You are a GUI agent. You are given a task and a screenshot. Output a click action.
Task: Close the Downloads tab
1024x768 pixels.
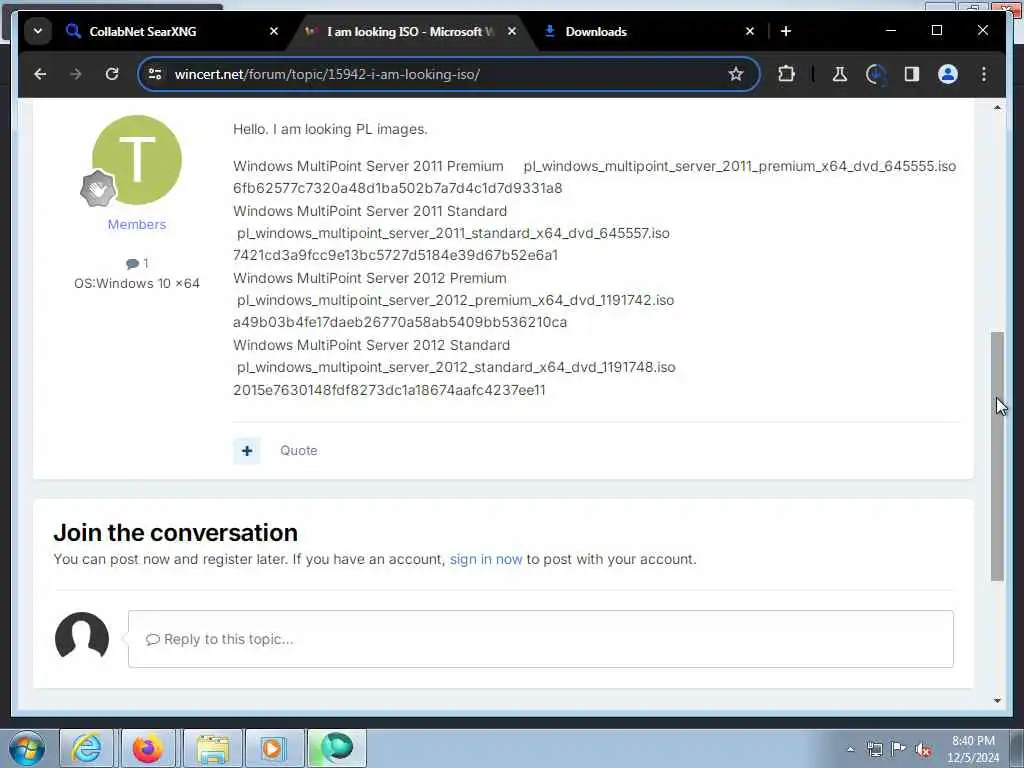tap(750, 31)
